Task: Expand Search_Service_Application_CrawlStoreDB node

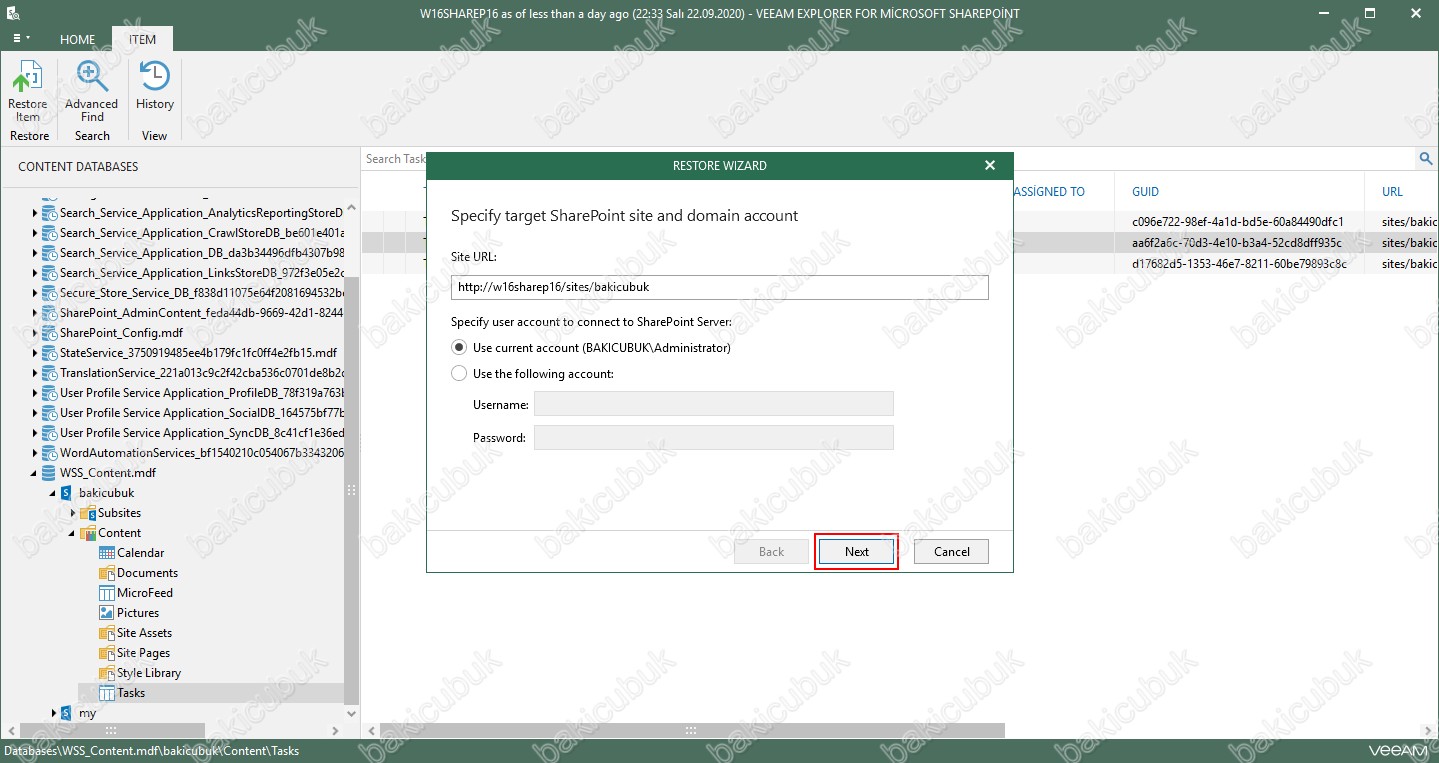Action: tap(35, 233)
